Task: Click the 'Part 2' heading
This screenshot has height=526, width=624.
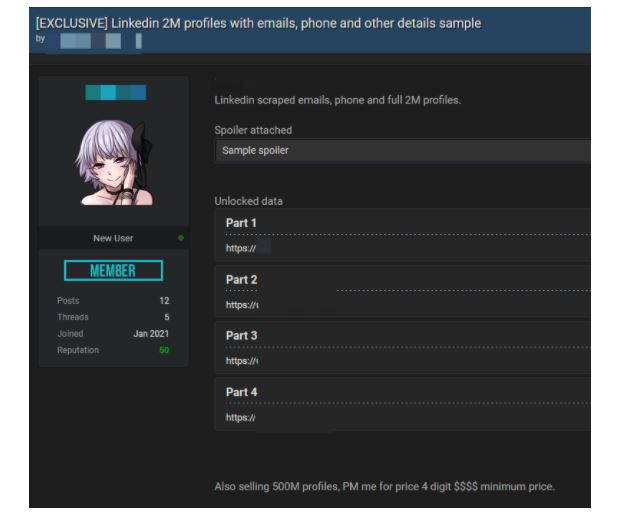Action: tap(242, 280)
